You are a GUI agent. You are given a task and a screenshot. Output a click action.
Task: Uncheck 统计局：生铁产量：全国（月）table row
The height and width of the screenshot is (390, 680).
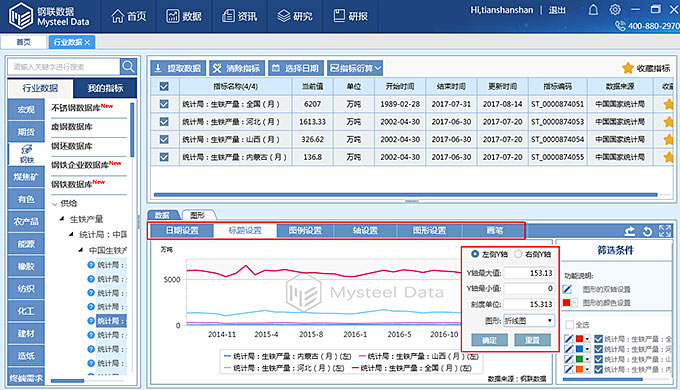[x=164, y=104]
